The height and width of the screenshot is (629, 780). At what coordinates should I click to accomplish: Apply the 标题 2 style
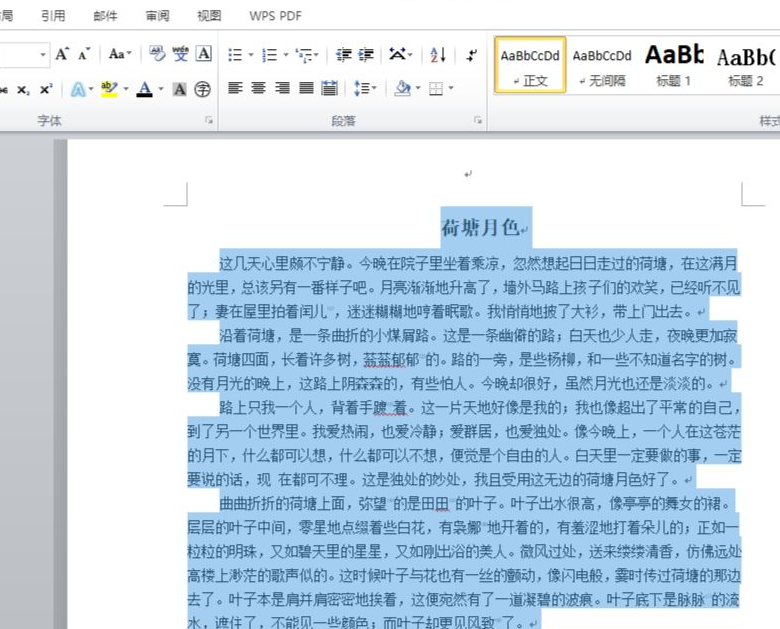(746, 65)
